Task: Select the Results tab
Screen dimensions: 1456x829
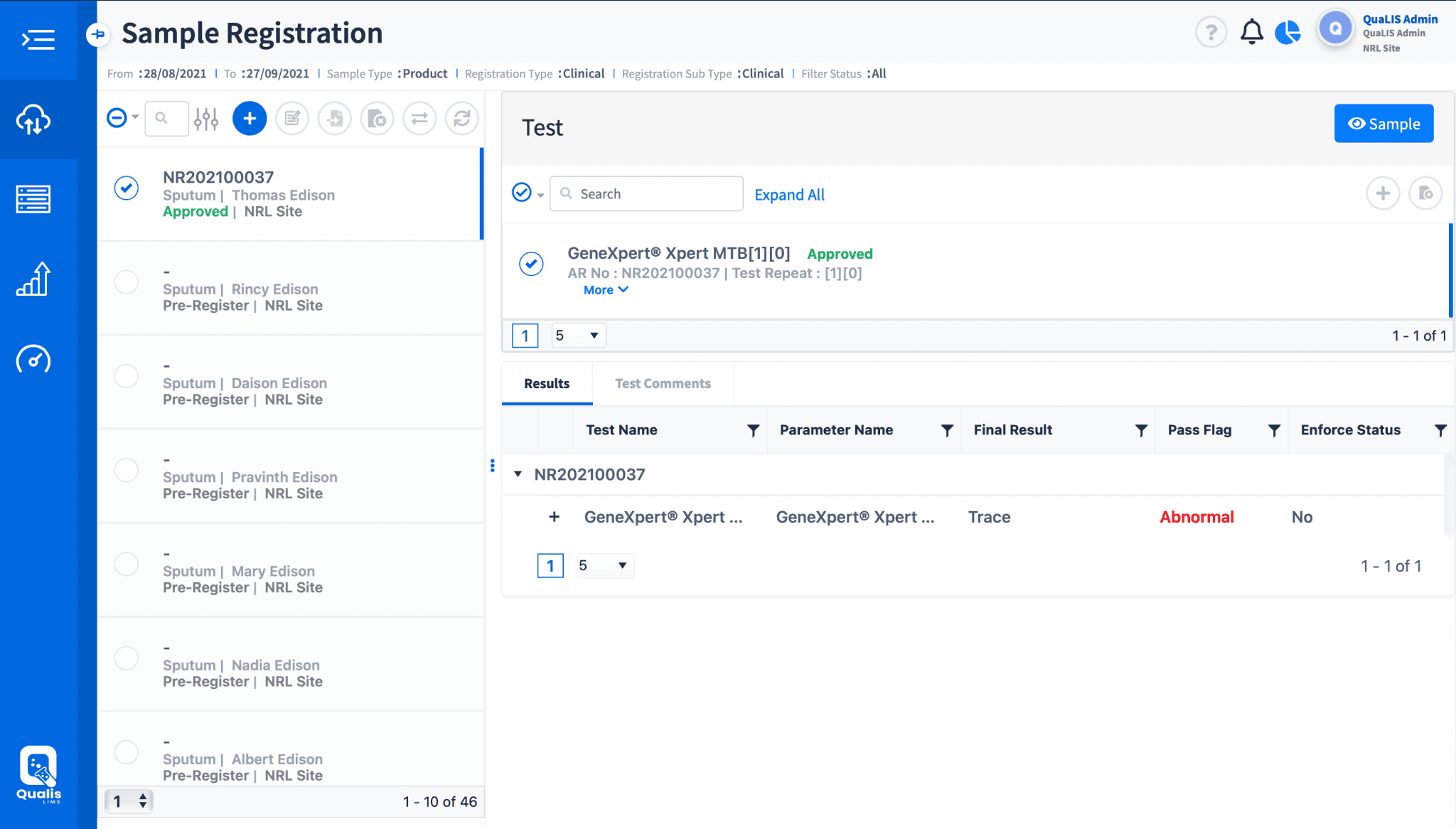Action: click(x=547, y=384)
